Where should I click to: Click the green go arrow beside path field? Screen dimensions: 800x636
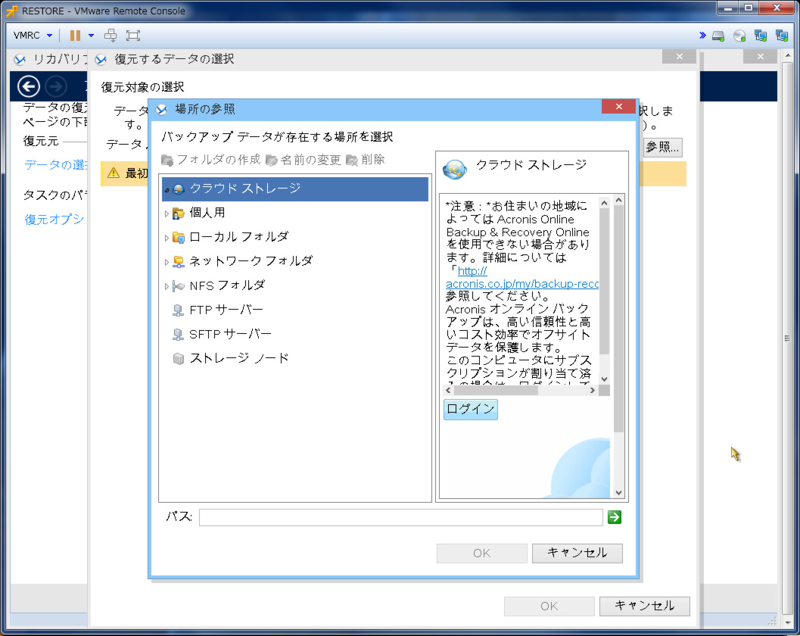click(614, 517)
